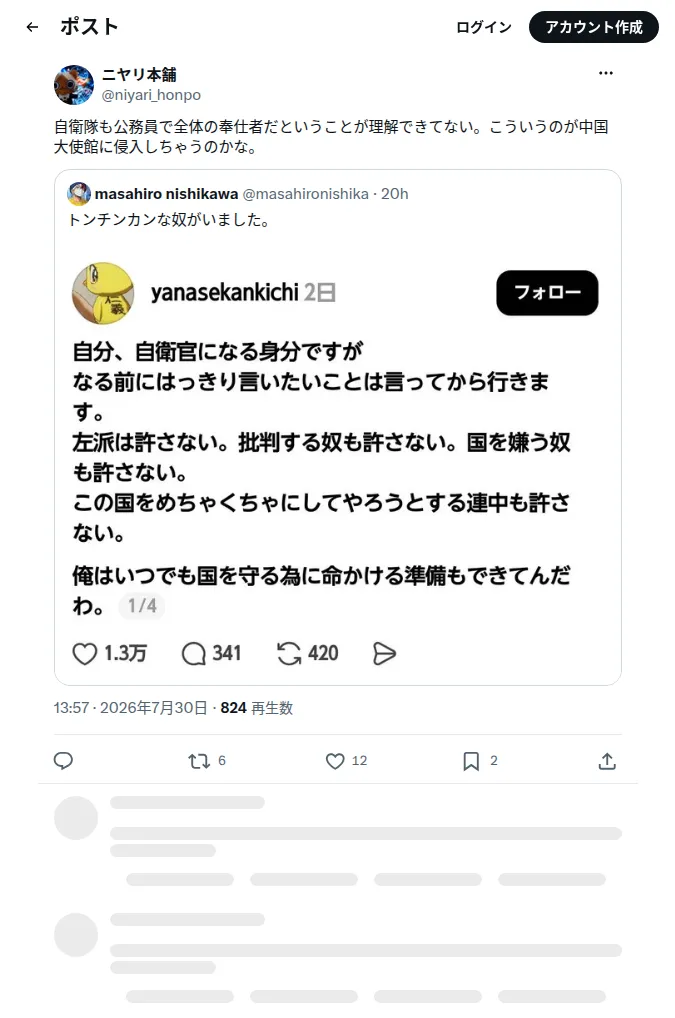Click the comment bubble showing 341

click(x=193, y=653)
